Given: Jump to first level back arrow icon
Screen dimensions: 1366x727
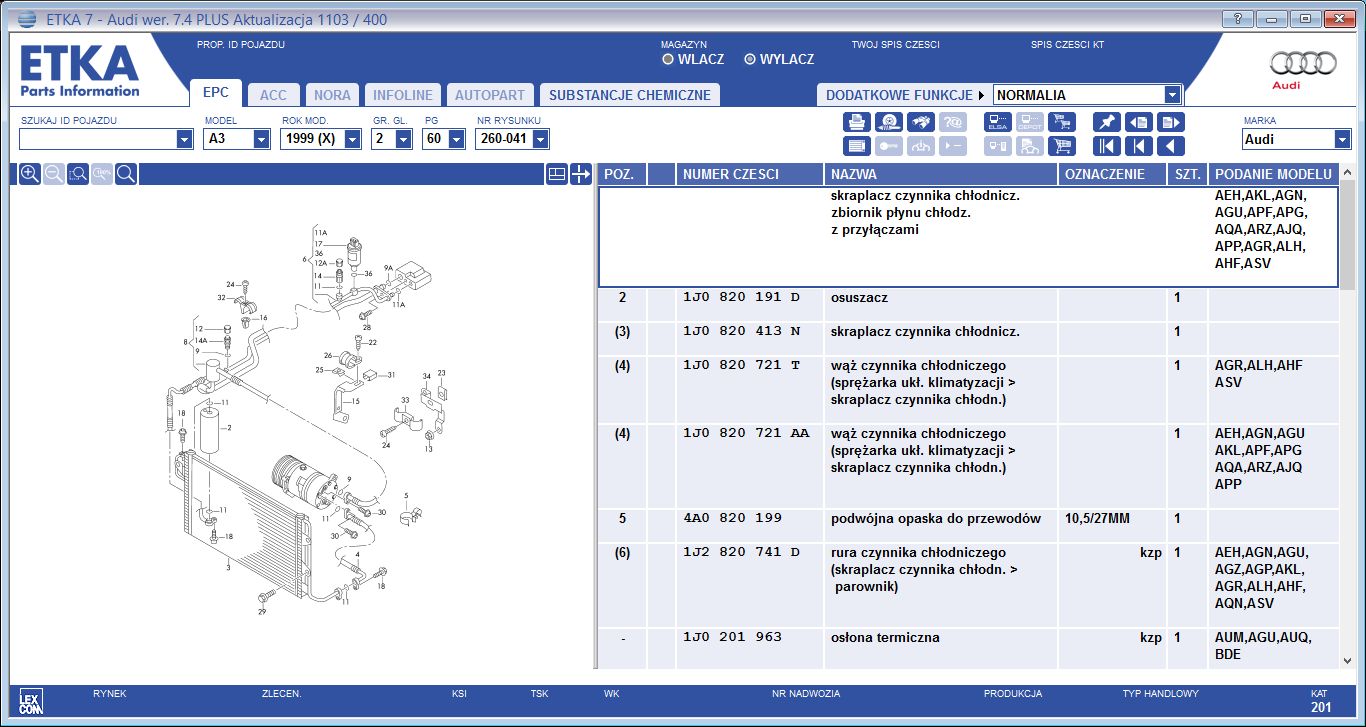Looking at the screenshot, I should [x=1107, y=146].
